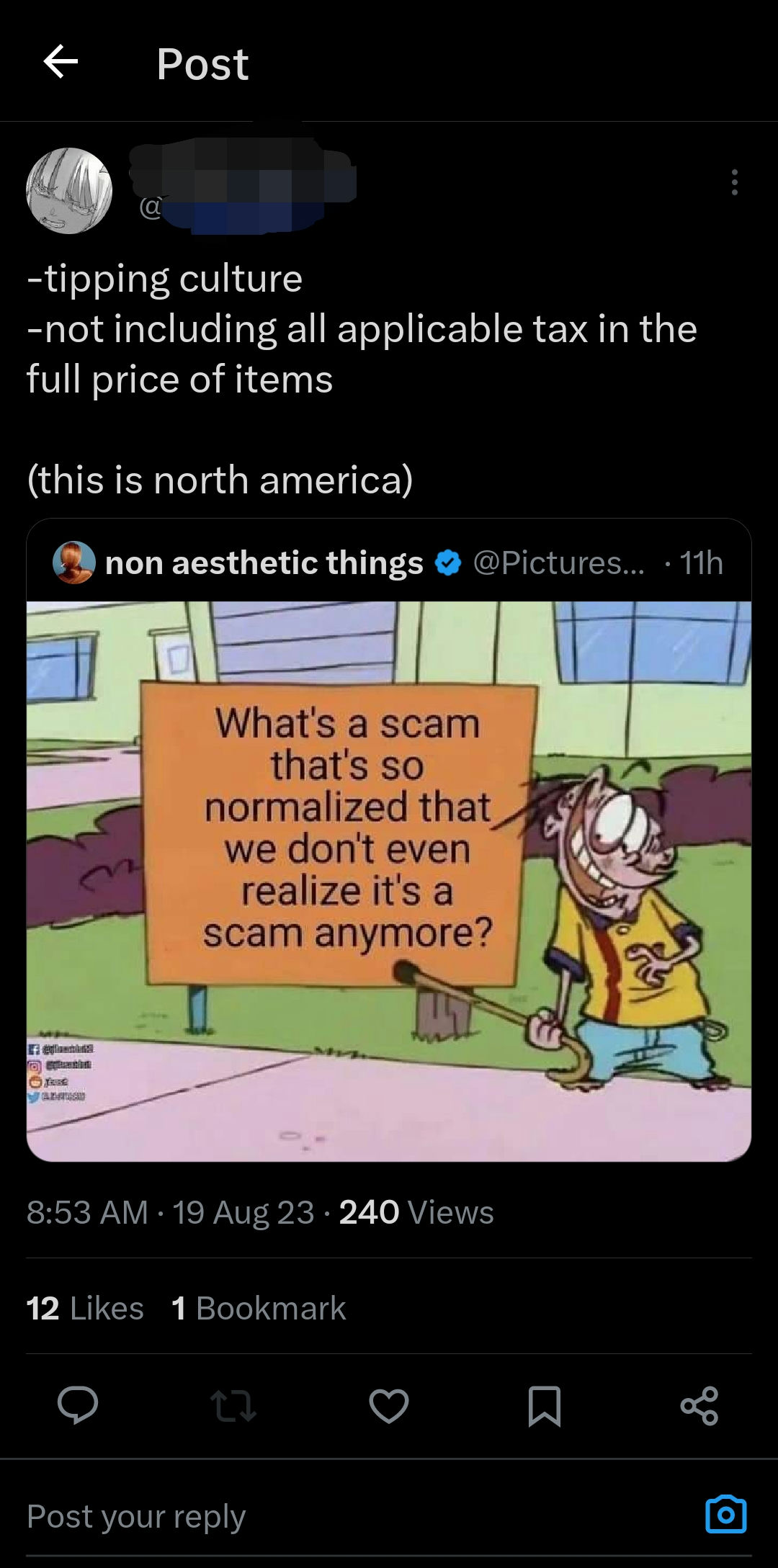Viewport: 778px width, 1568px height.
Task: Show the 1 Bookmark count
Action: click(259, 1308)
